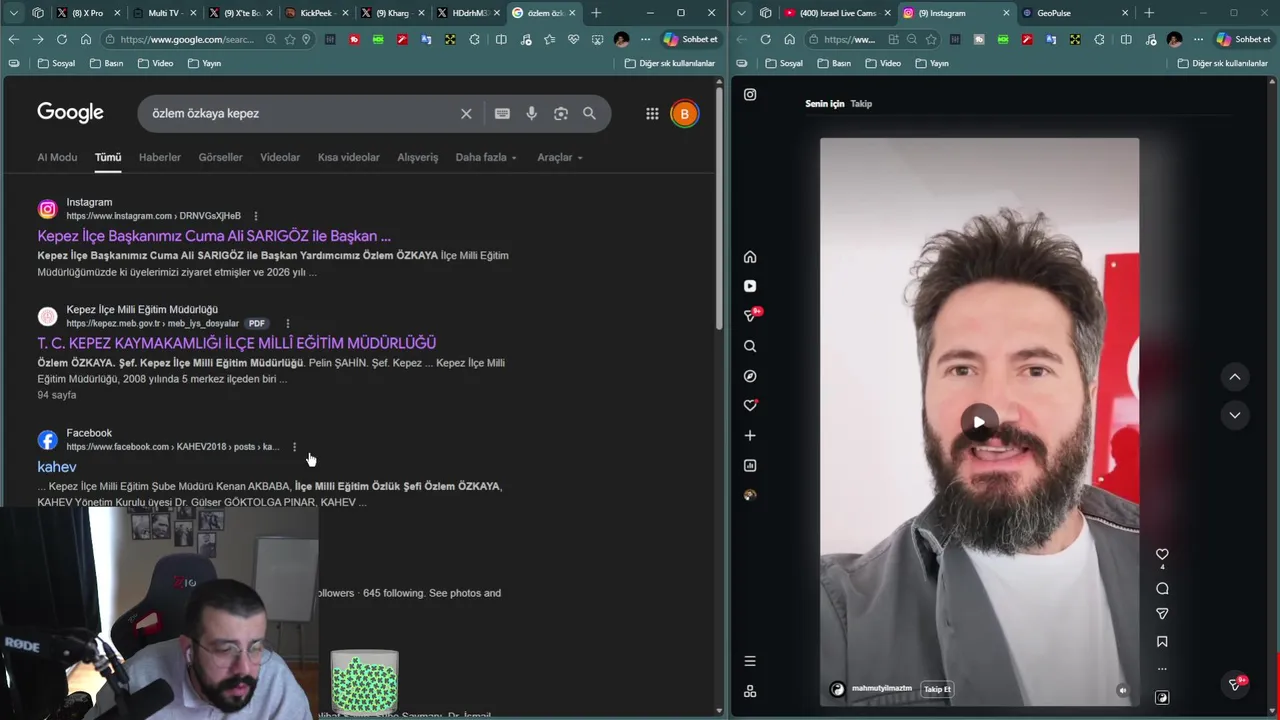Screen dimensions: 1280x720
Task: Open T.C. Kepez Kaymakamlığı PDF result link
Action: tap(237, 343)
